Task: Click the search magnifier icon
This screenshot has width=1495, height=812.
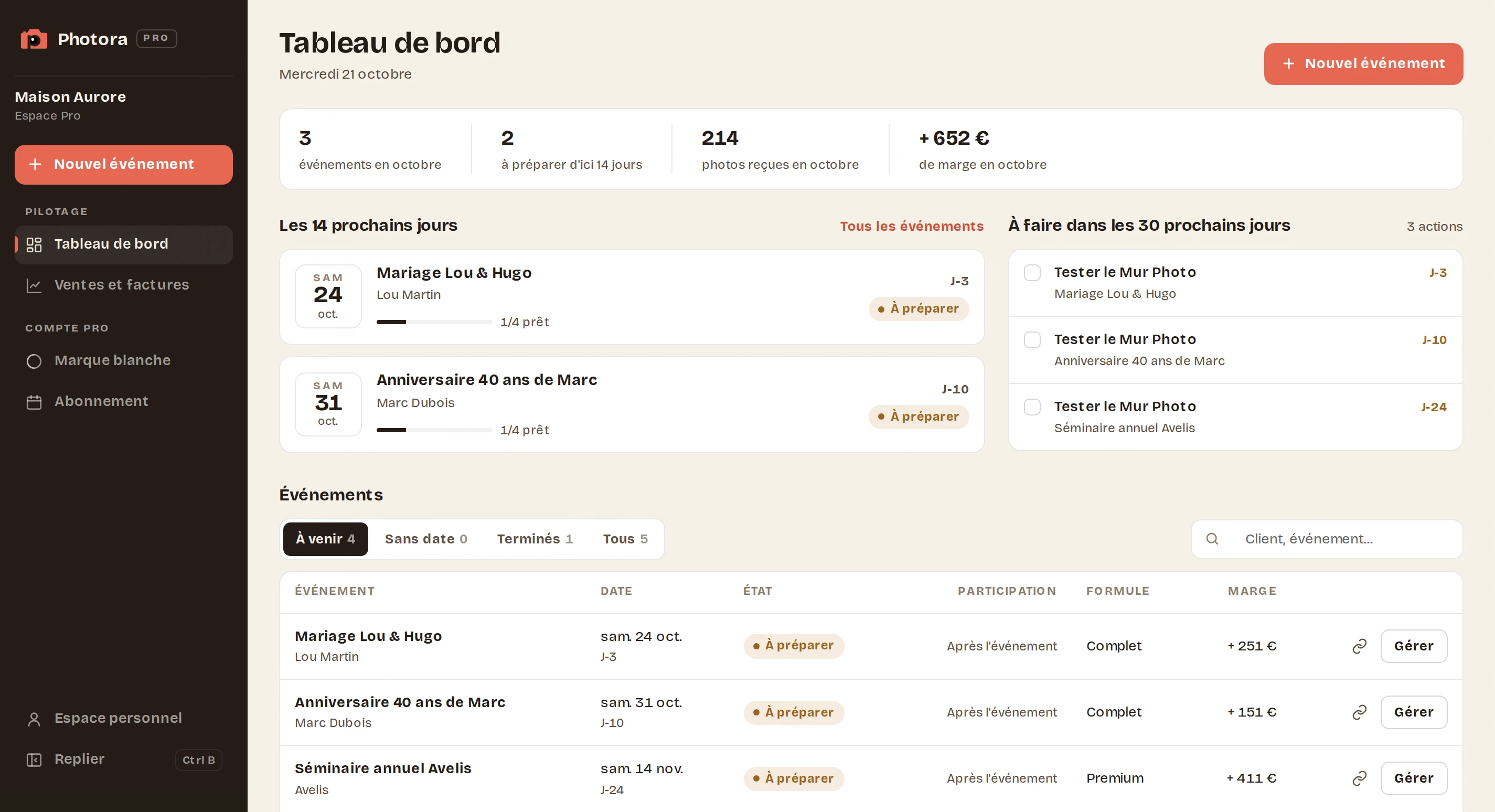Action: click(x=1212, y=539)
